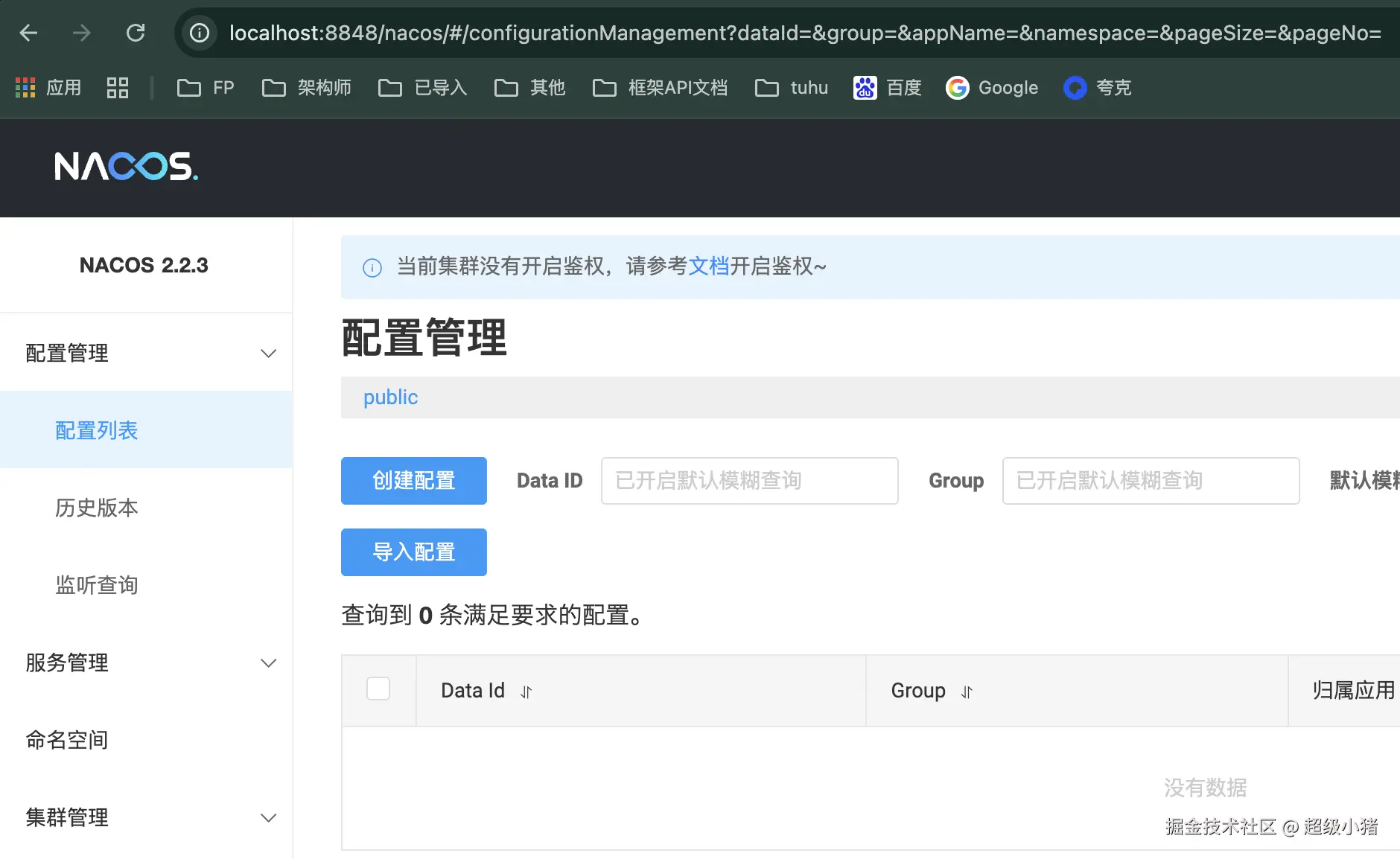
Task: Open the 夸克 bookmark
Action: [1098, 88]
